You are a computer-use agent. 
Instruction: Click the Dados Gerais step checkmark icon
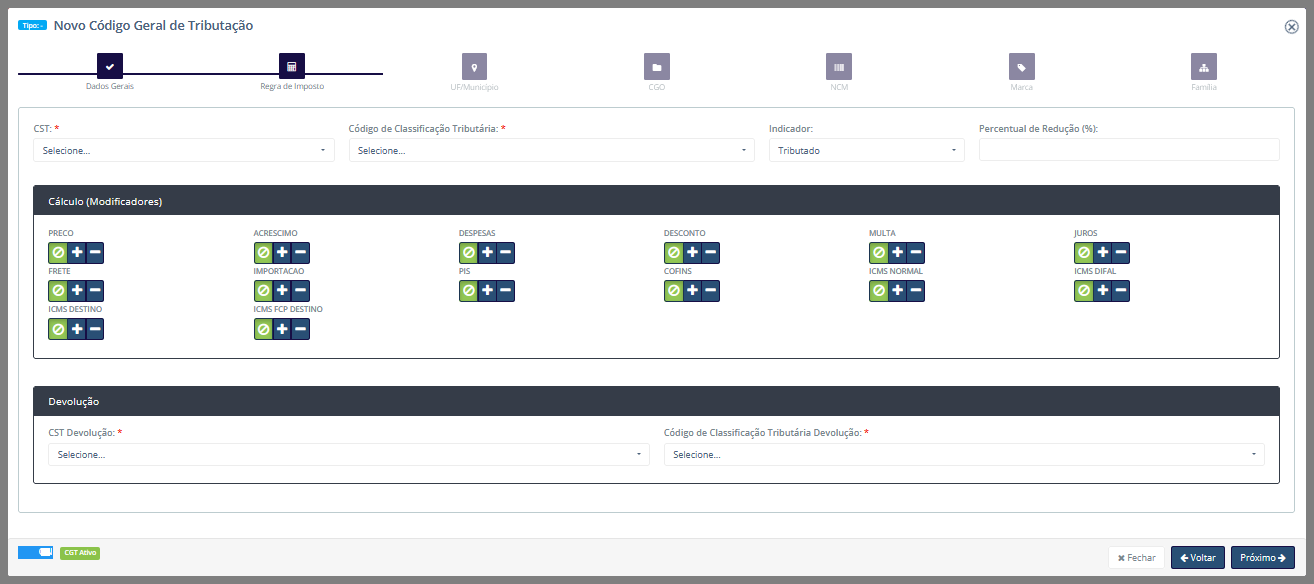tap(110, 67)
